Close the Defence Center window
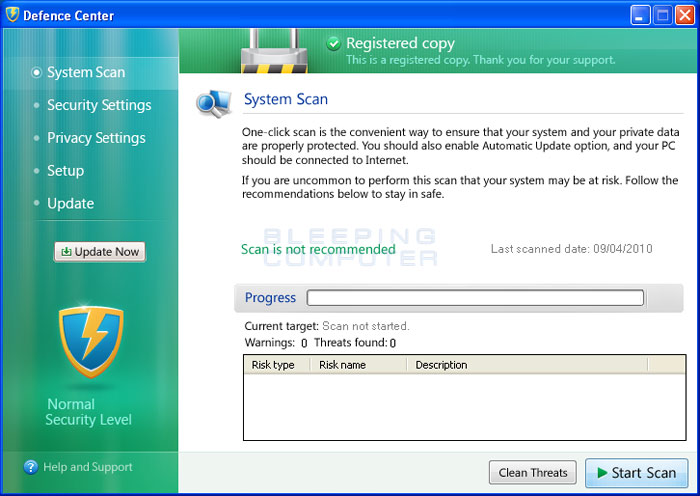 coord(685,15)
